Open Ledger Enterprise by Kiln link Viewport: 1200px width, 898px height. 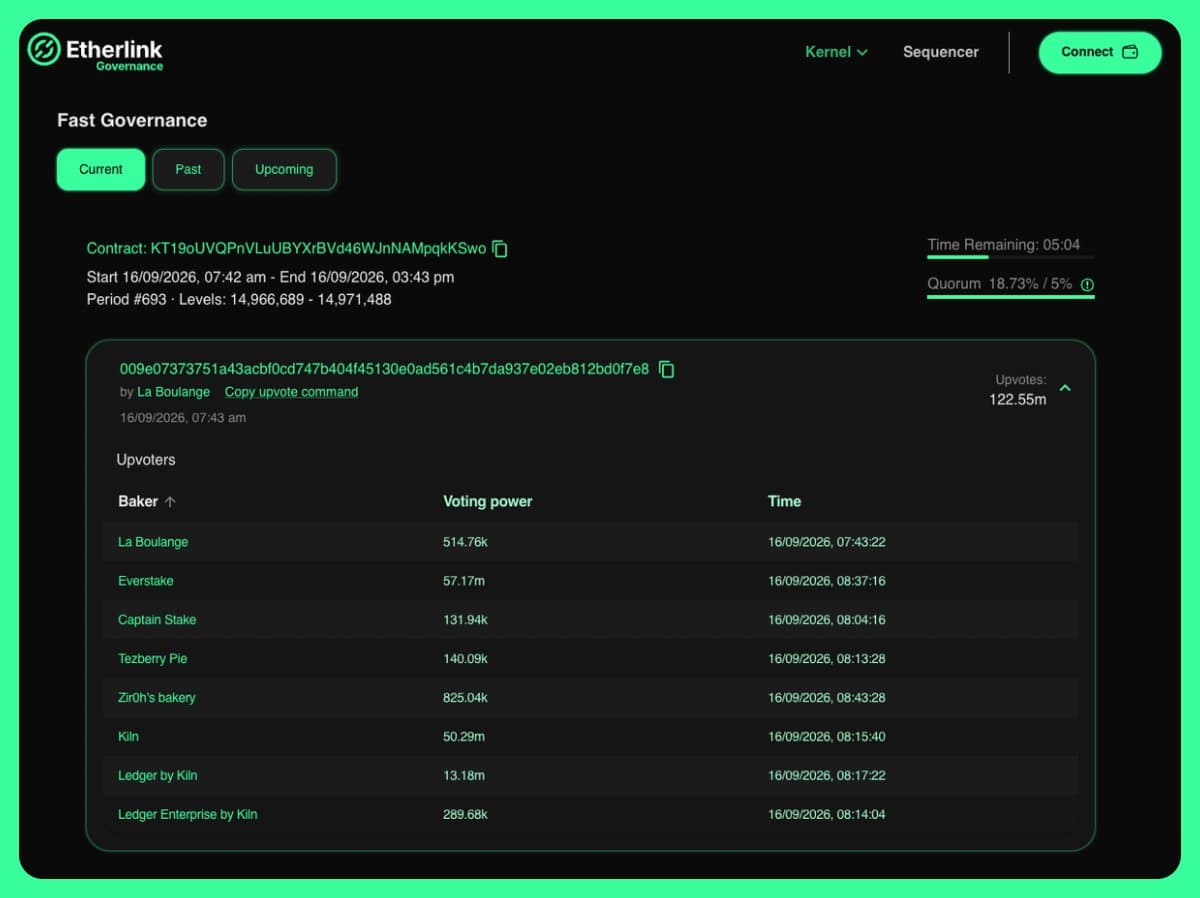(188, 815)
